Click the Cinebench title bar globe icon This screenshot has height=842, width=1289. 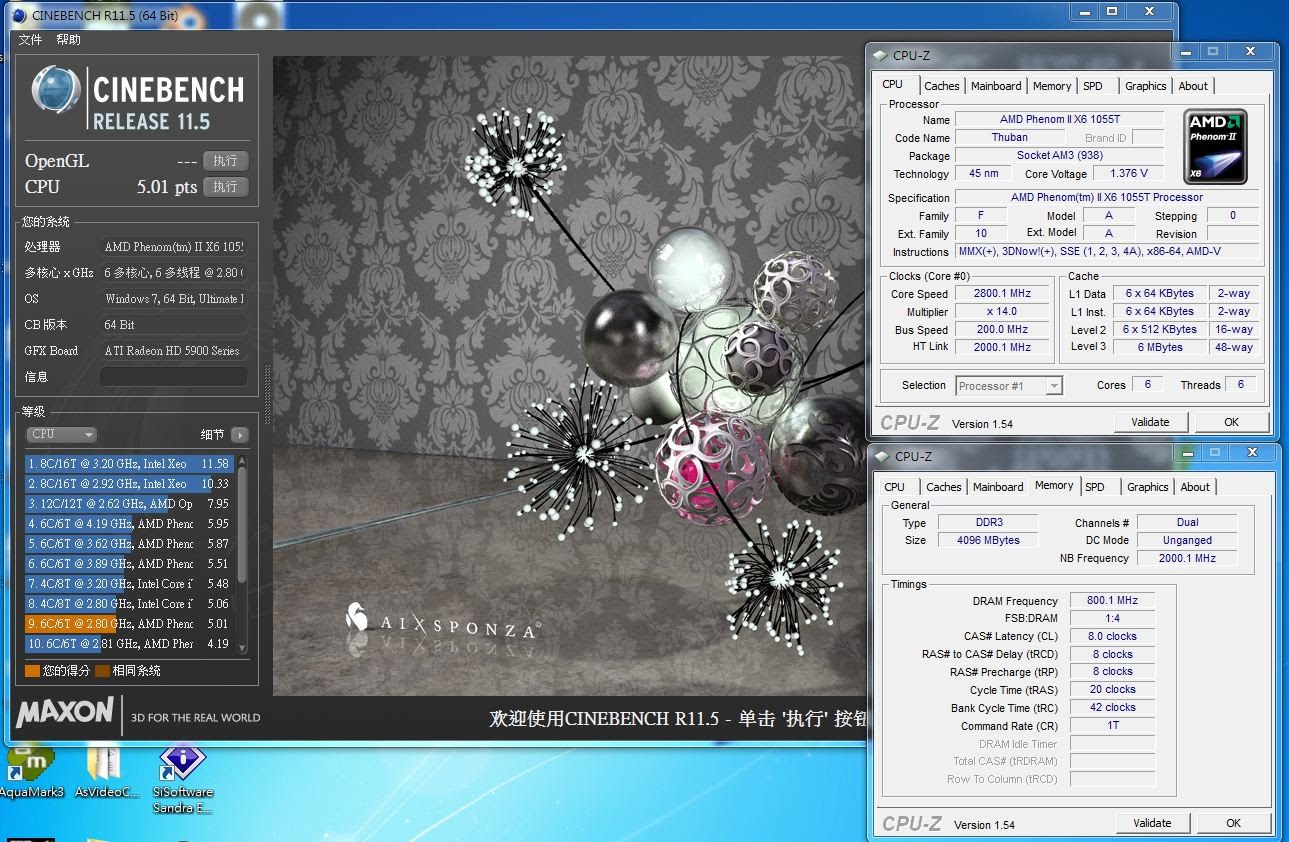[x=19, y=15]
